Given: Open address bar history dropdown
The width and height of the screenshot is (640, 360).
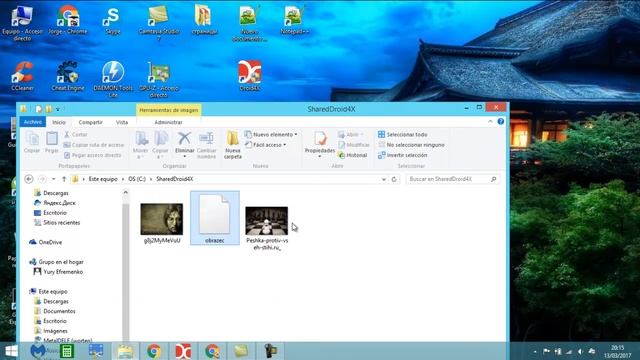Looking at the screenshot, I should 384,179.
